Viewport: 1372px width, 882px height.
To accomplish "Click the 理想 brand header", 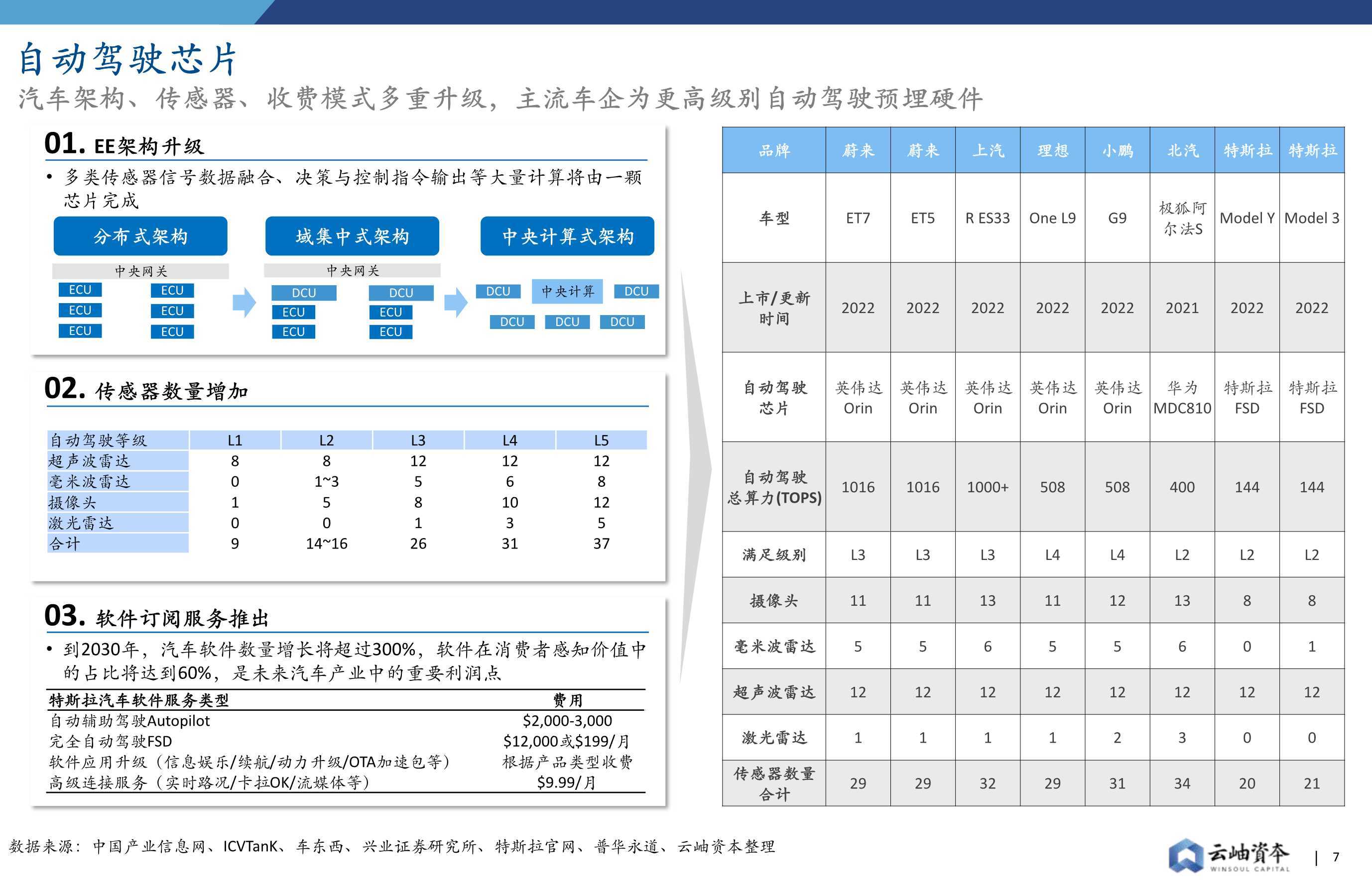I will (1052, 150).
